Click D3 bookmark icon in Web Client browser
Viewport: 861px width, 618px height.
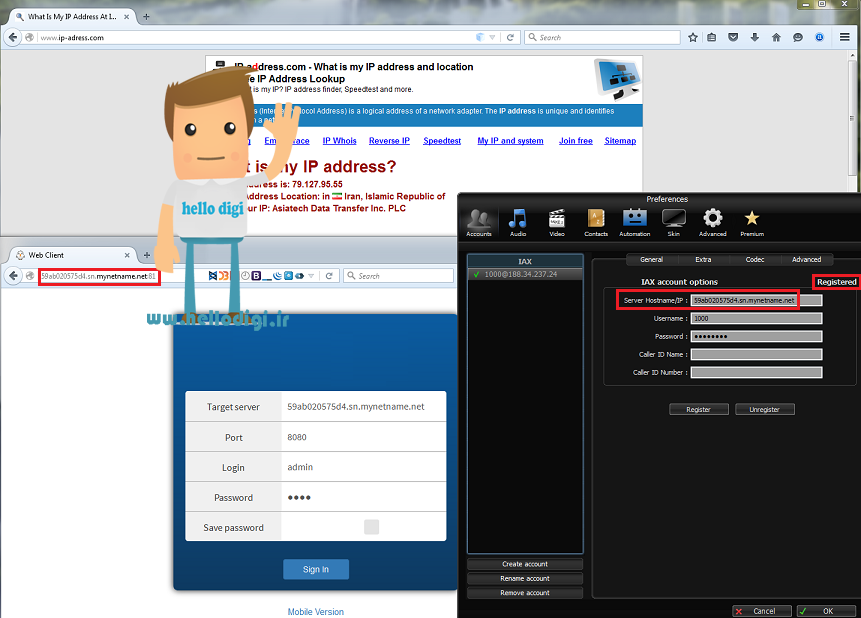[224, 276]
